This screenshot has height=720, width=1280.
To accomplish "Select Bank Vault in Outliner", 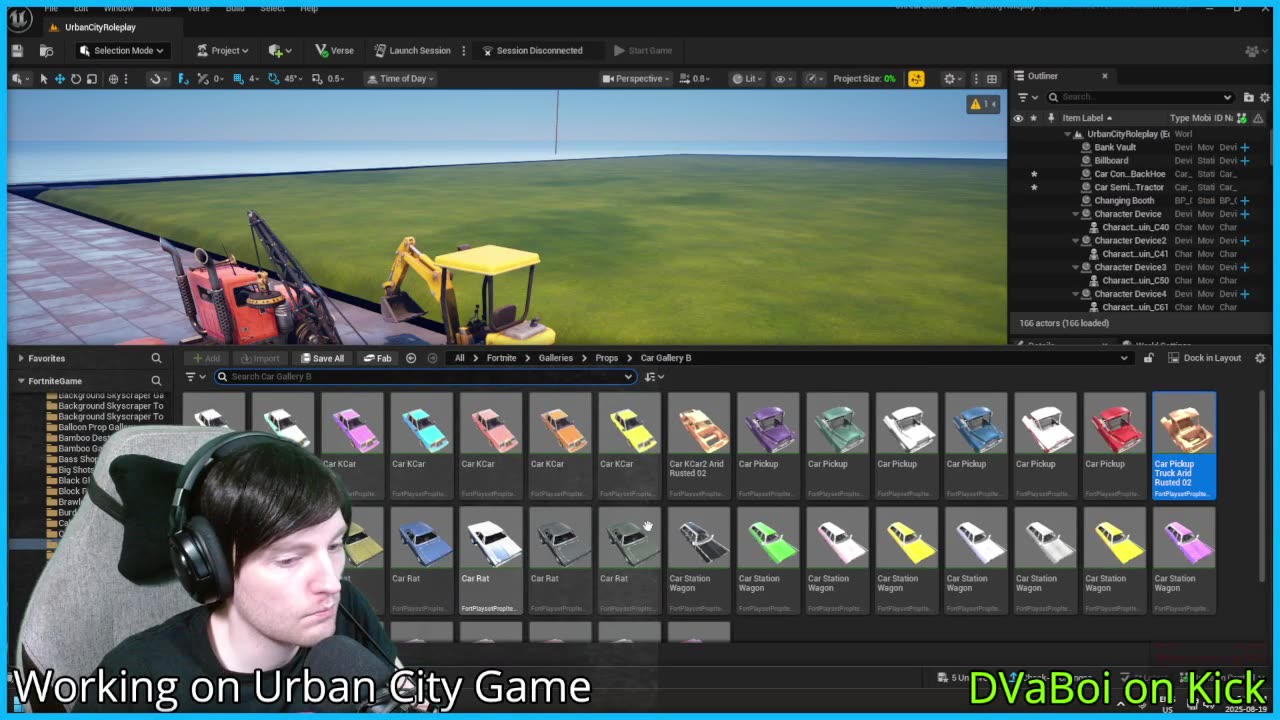I will click(x=1114, y=147).
